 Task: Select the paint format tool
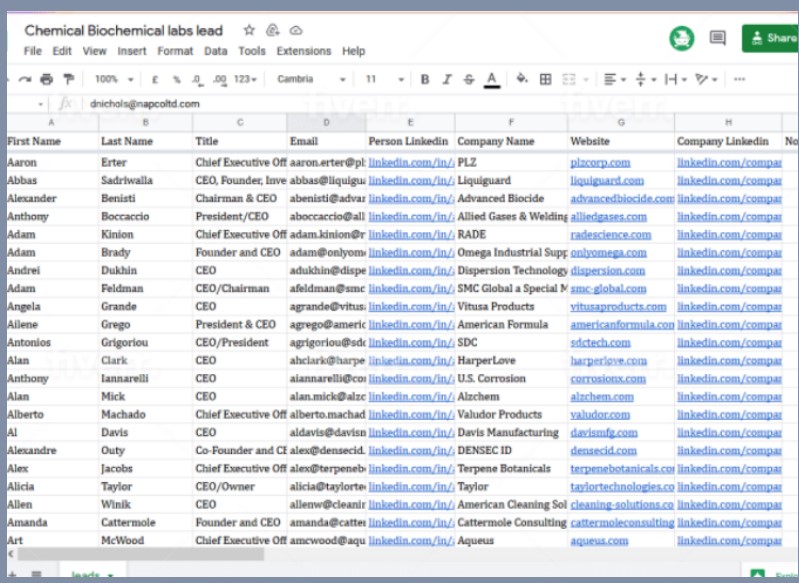[x=68, y=79]
